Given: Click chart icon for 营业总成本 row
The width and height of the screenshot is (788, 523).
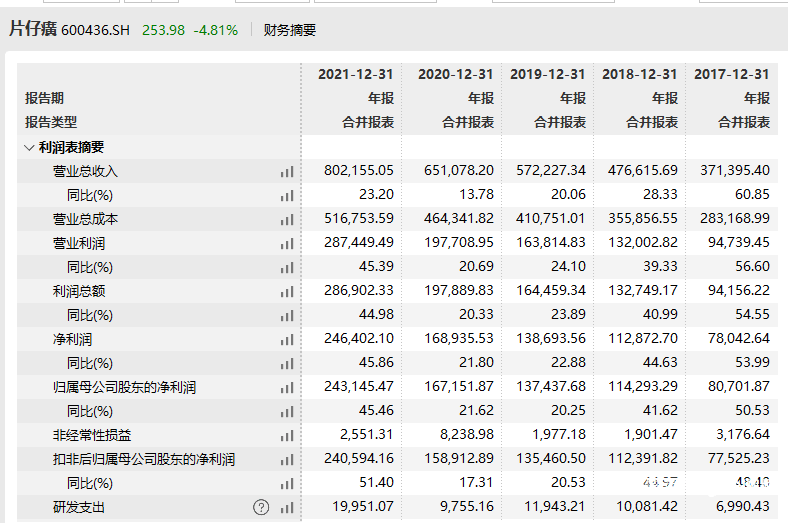Looking at the screenshot, I should (x=287, y=220).
